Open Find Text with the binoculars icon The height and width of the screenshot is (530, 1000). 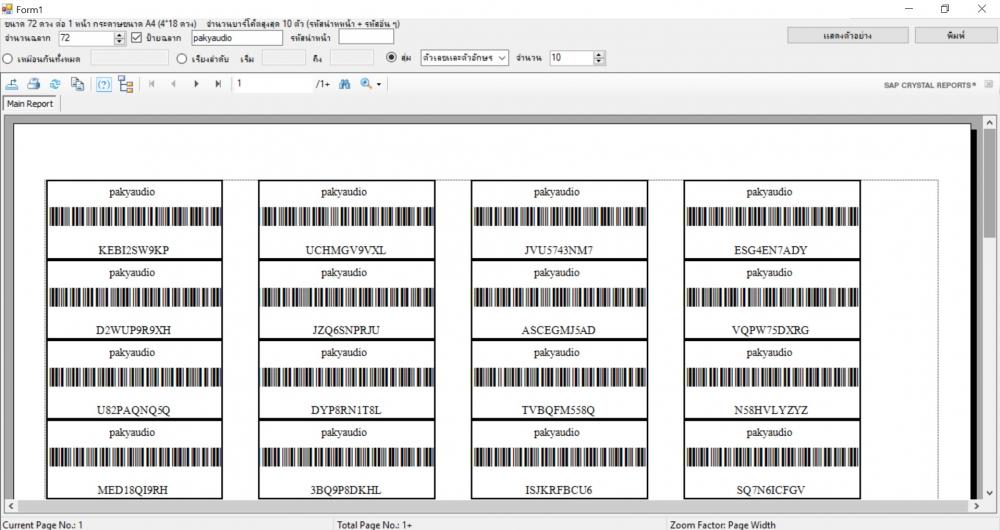(344, 85)
